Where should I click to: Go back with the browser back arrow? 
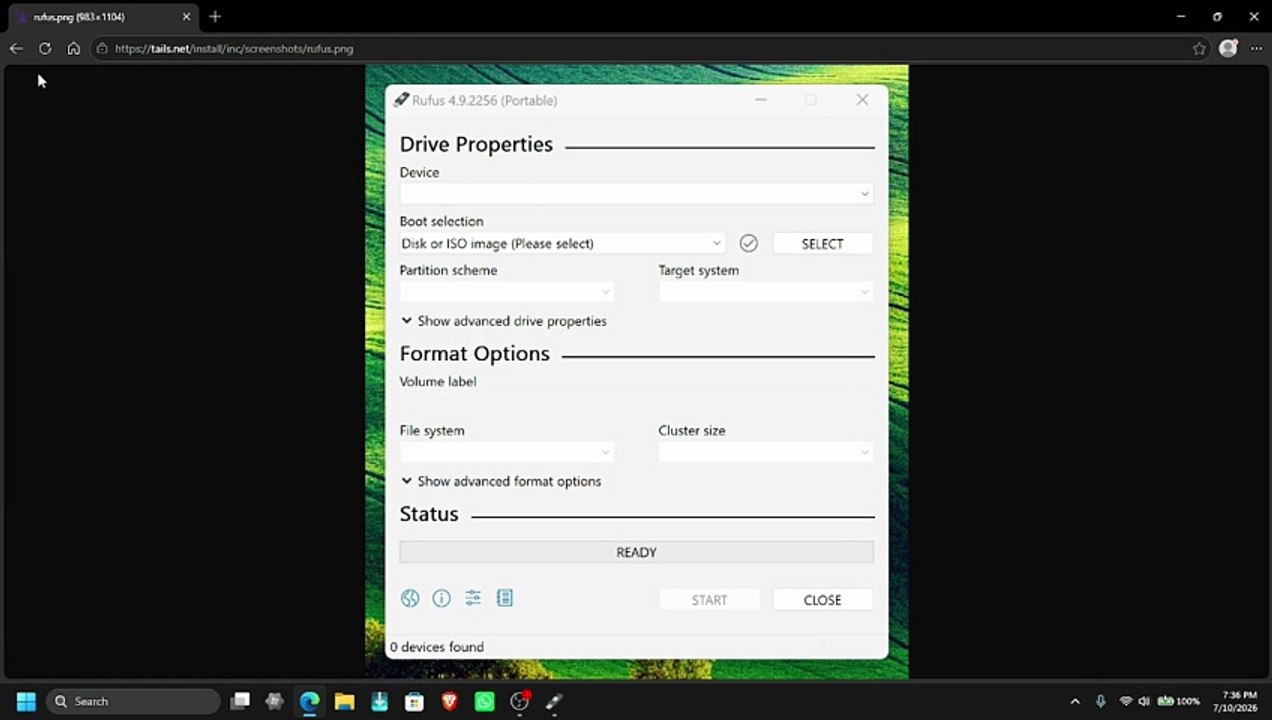16,48
